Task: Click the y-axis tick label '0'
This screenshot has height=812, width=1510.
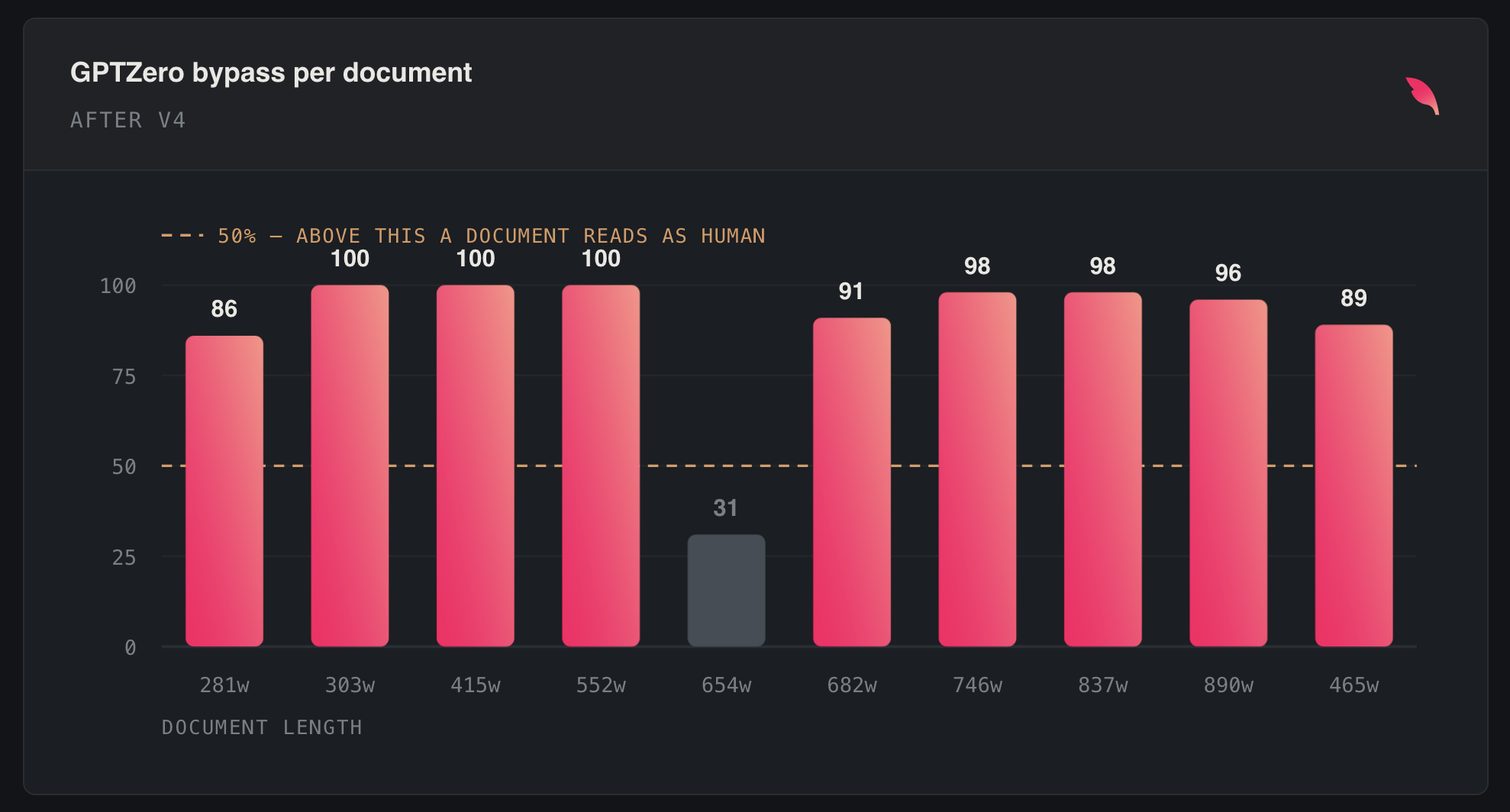Action: click(131, 648)
